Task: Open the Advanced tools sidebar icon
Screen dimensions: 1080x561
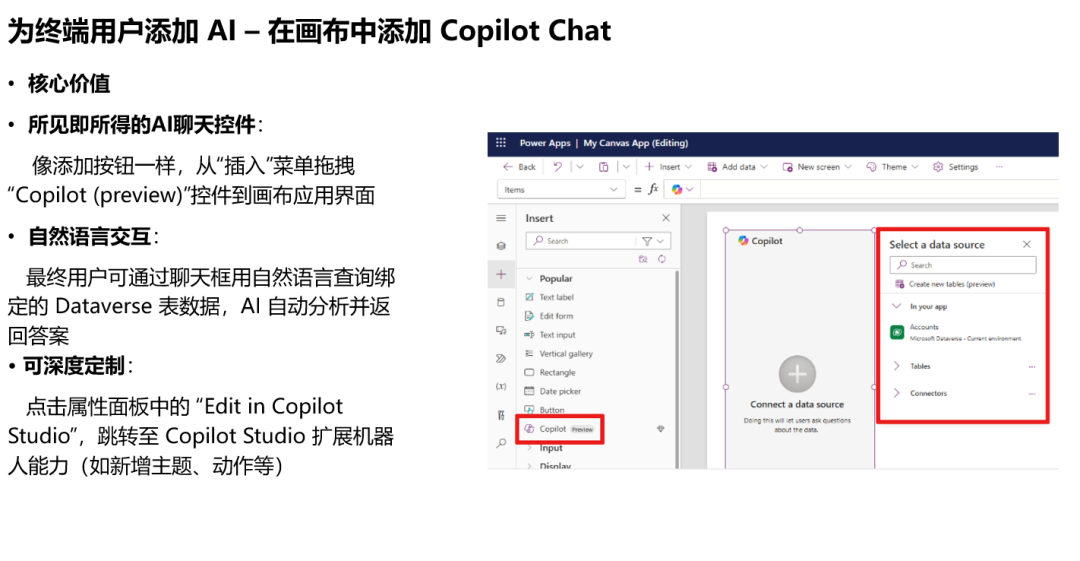Action: point(501,415)
